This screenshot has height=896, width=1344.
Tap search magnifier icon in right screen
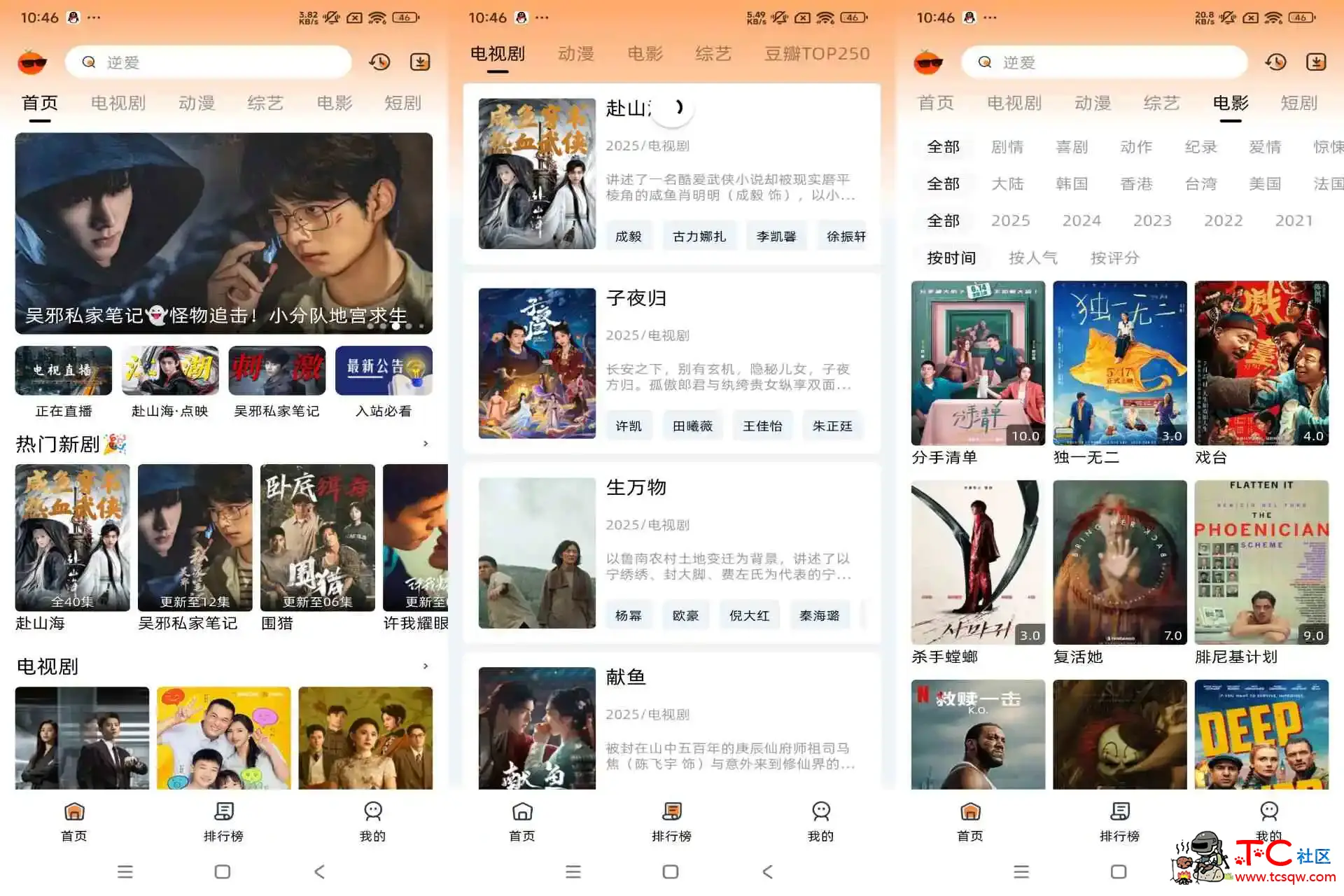[985, 62]
